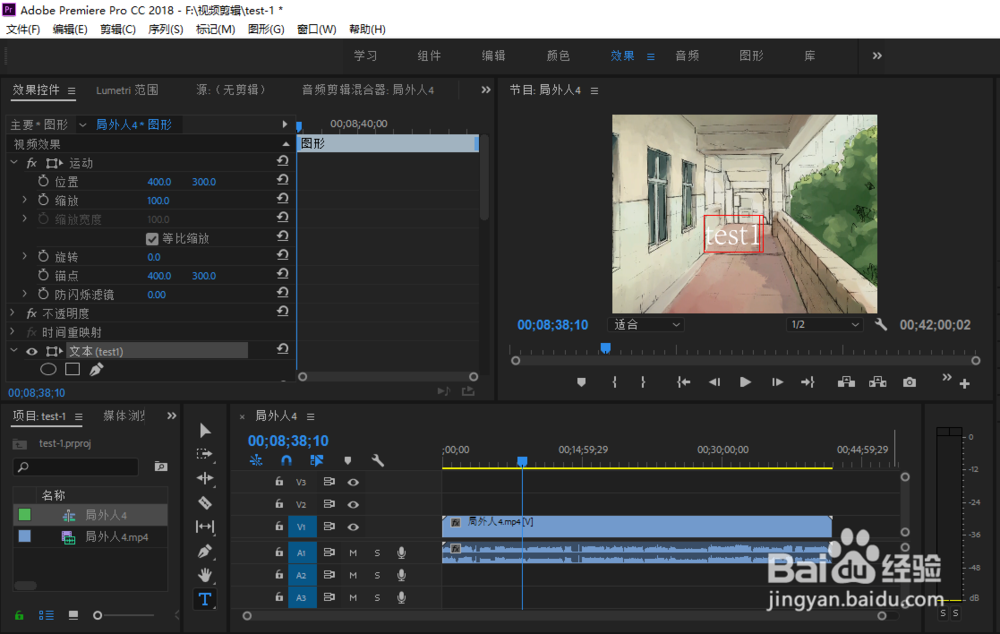Open the 1/2 playback resolution dropdown
Viewport: 1000px width, 634px height.
825,325
